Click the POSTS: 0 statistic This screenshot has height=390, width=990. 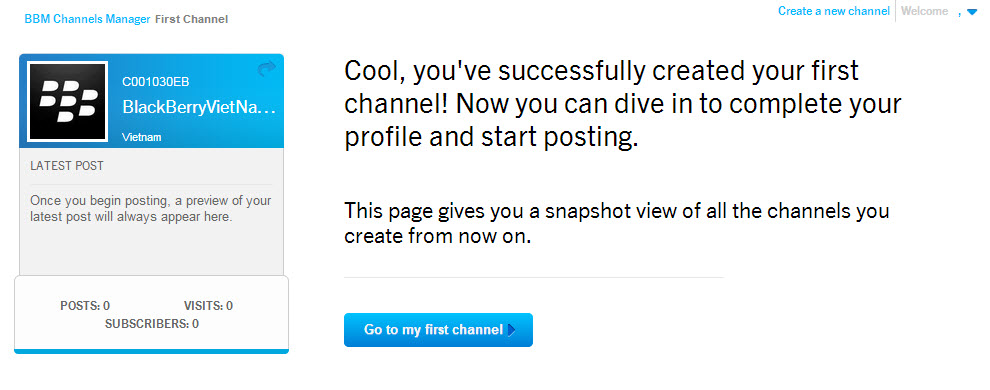(85, 306)
